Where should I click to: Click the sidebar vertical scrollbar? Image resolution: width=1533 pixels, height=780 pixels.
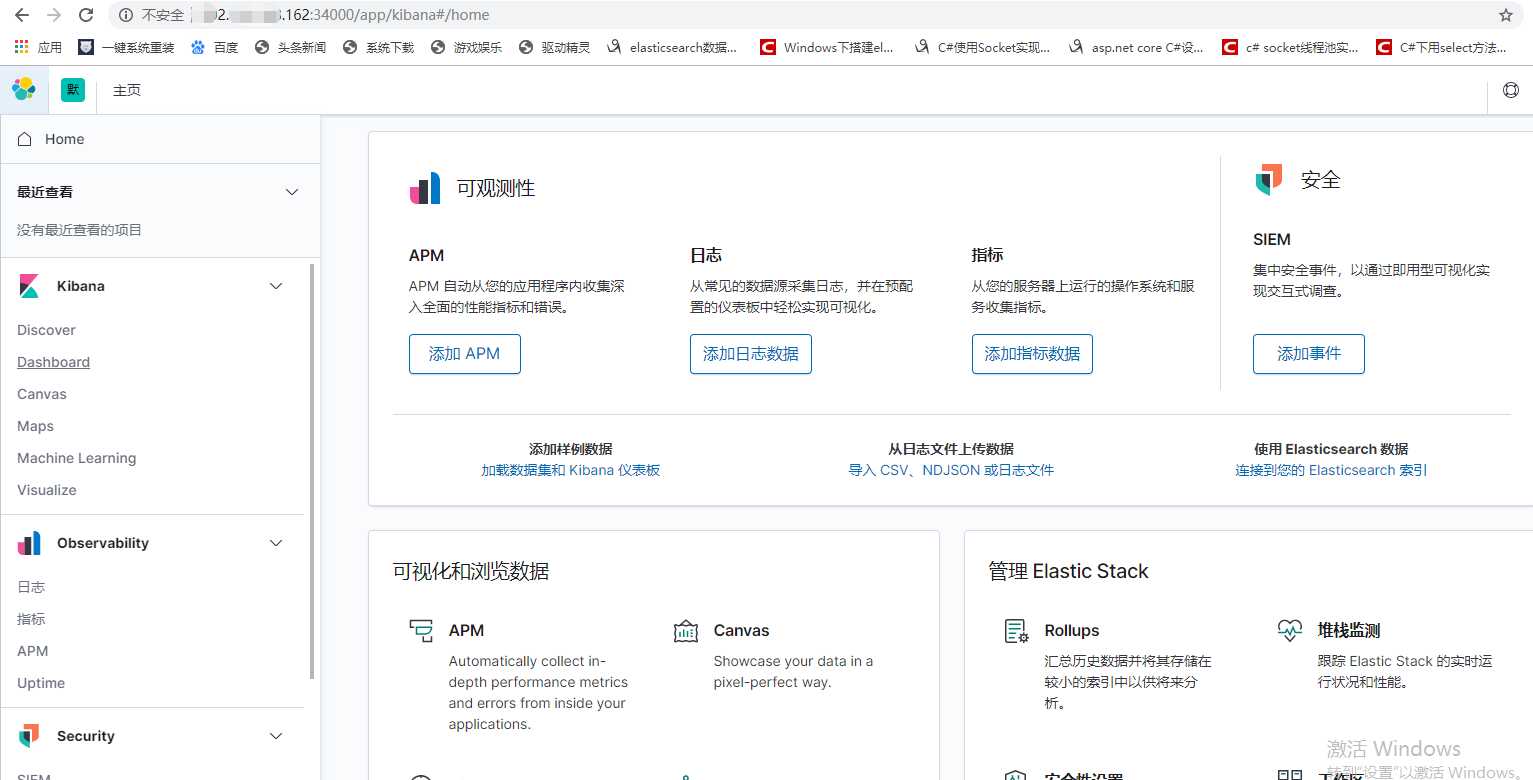[x=312, y=472]
